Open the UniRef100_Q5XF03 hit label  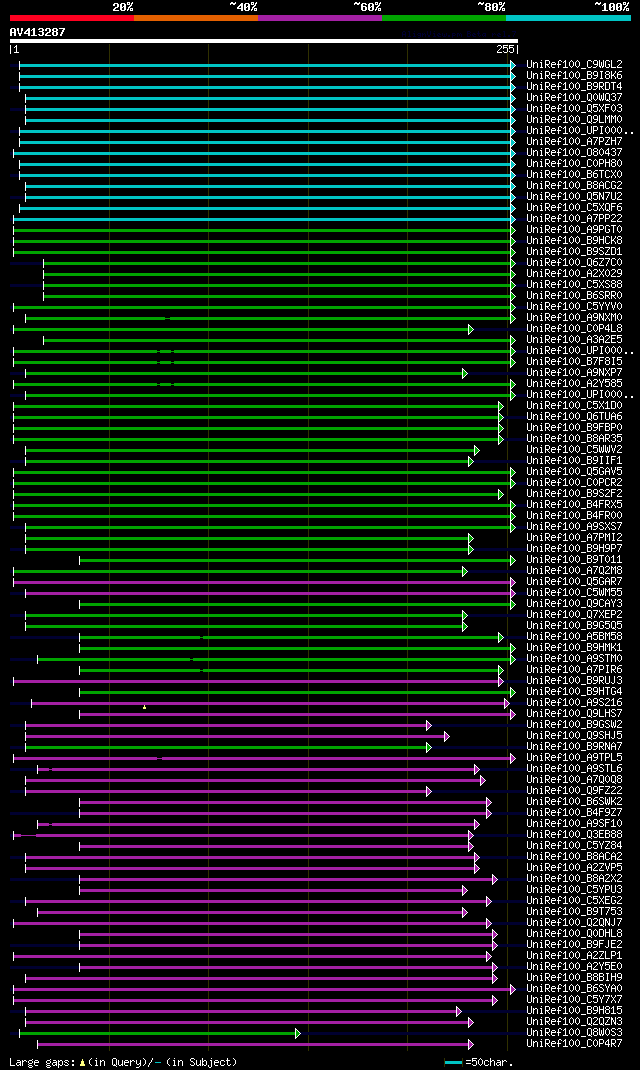click(x=574, y=109)
